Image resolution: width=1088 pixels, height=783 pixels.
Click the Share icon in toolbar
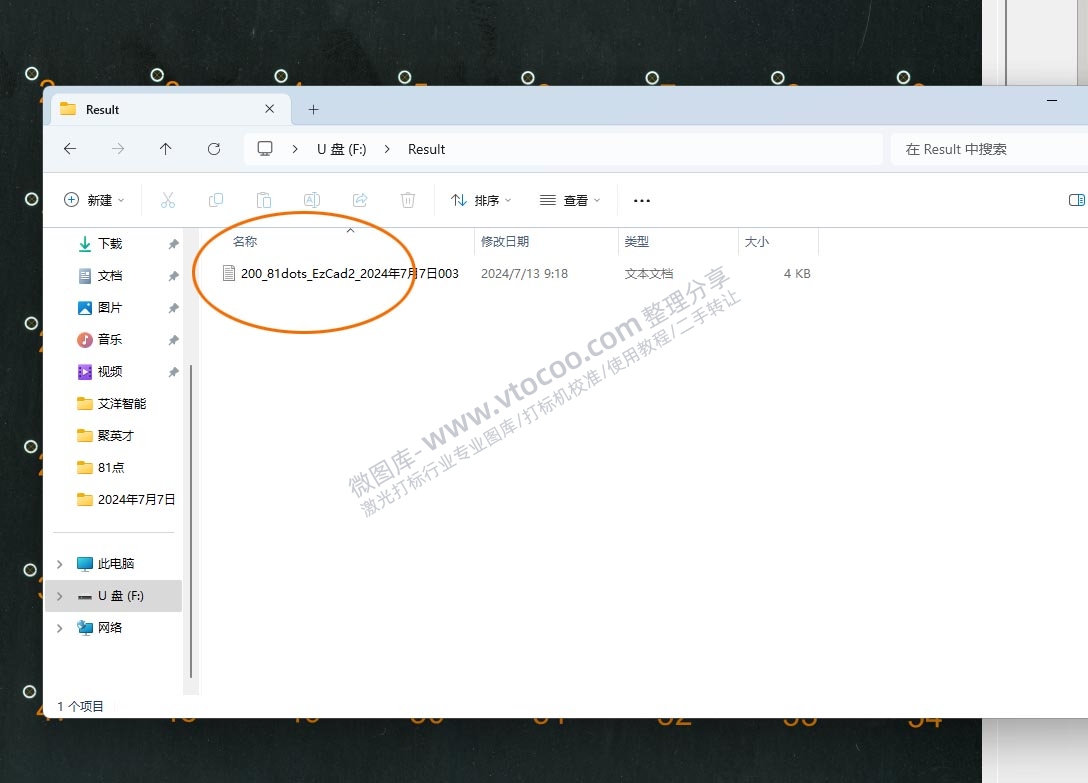(360, 200)
